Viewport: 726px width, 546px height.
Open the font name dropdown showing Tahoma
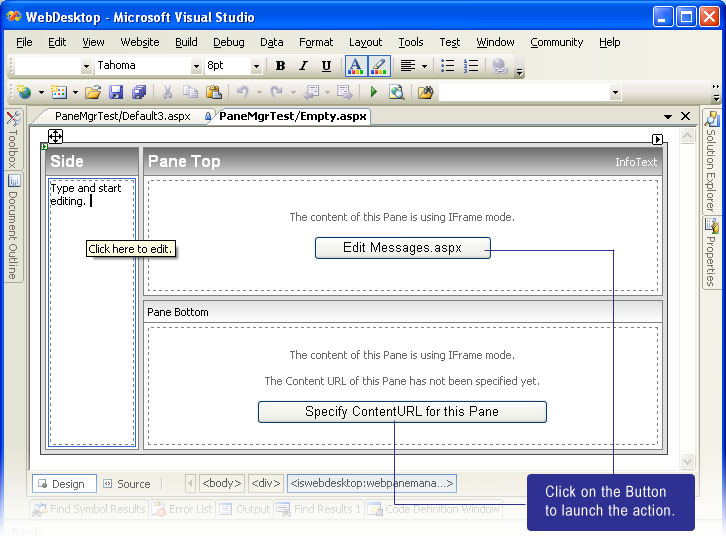coord(196,66)
